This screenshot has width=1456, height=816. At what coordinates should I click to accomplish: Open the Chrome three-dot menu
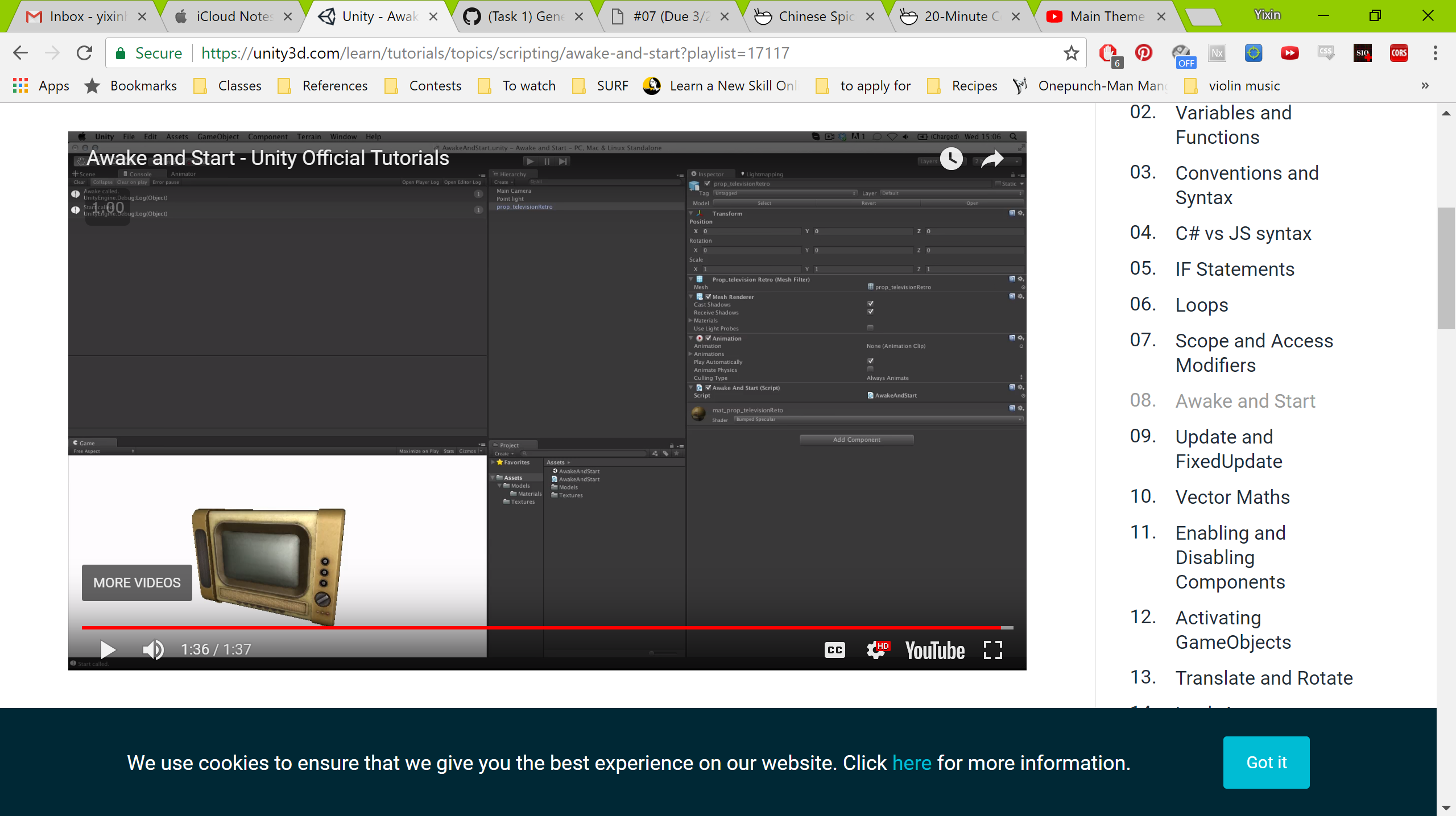1435,53
